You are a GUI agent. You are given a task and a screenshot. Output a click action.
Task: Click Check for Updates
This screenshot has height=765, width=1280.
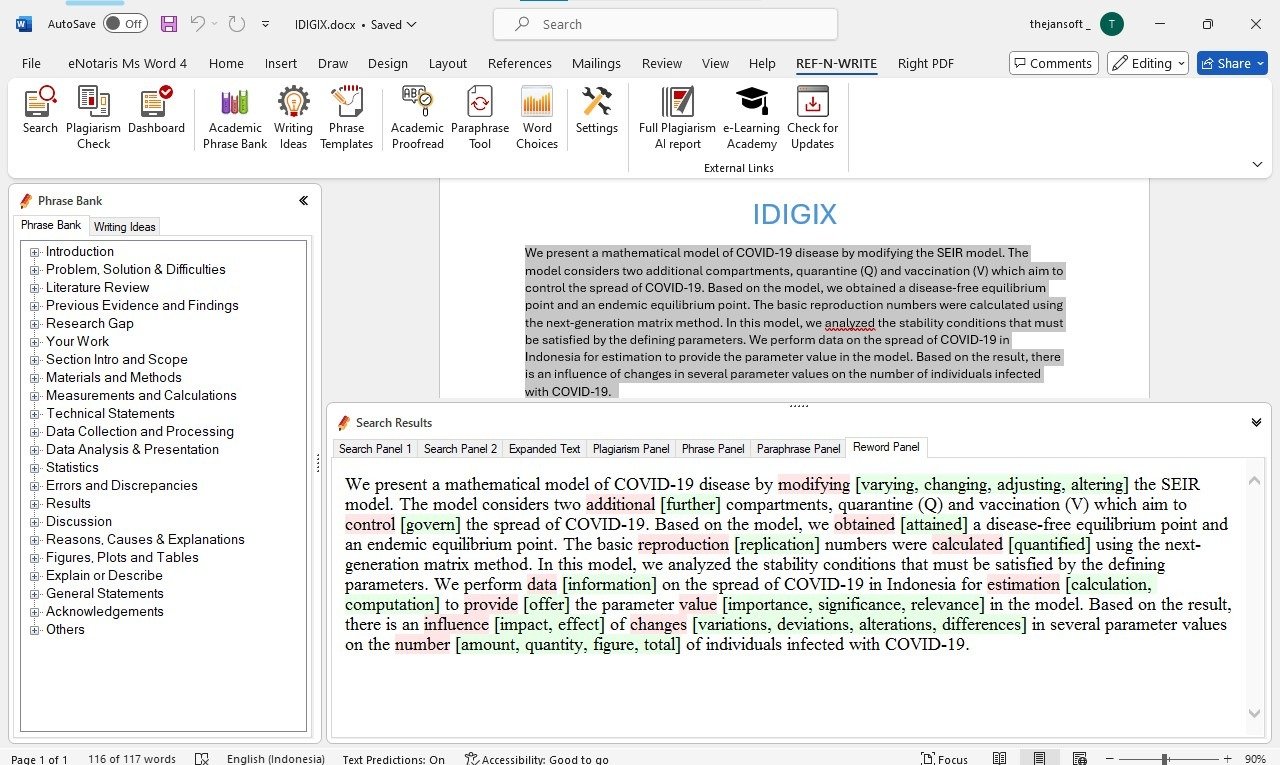pyautogui.click(x=812, y=118)
